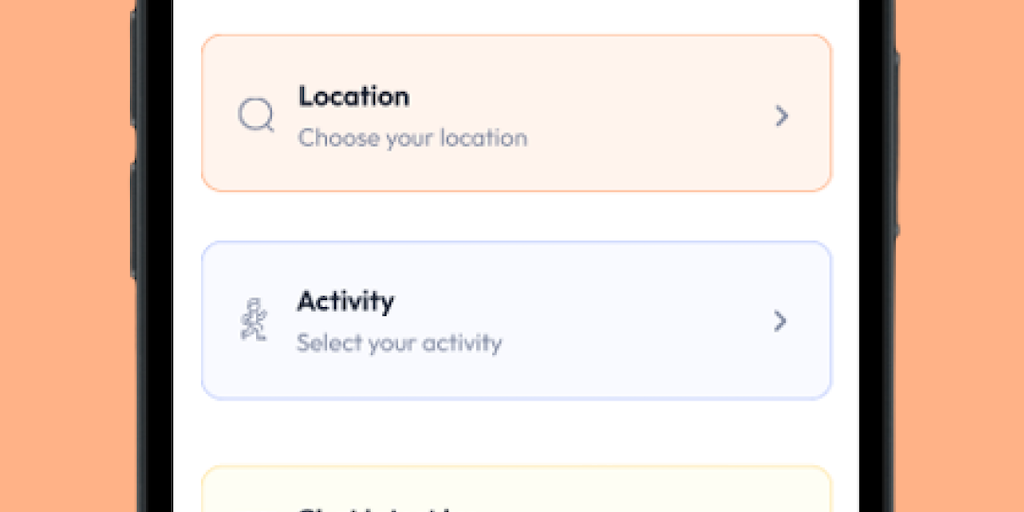The width and height of the screenshot is (1024, 512).
Task: Click the magnifier icon in Location card
Action: [x=256, y=116]
